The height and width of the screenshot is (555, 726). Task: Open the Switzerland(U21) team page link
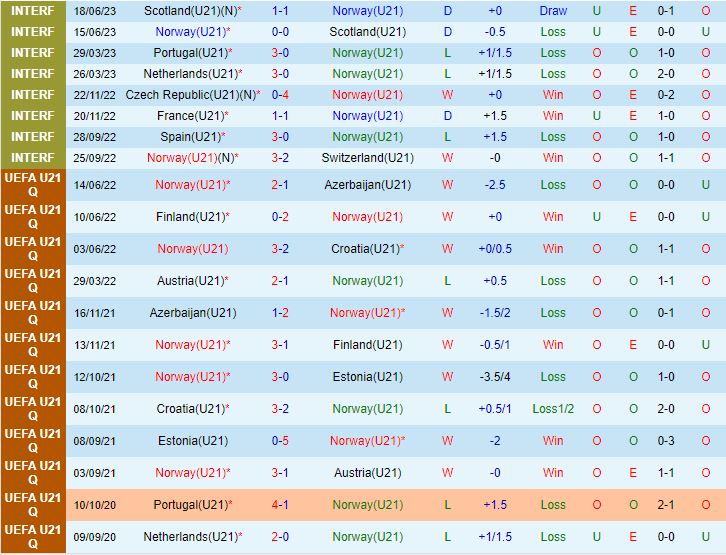click(367, 158)
